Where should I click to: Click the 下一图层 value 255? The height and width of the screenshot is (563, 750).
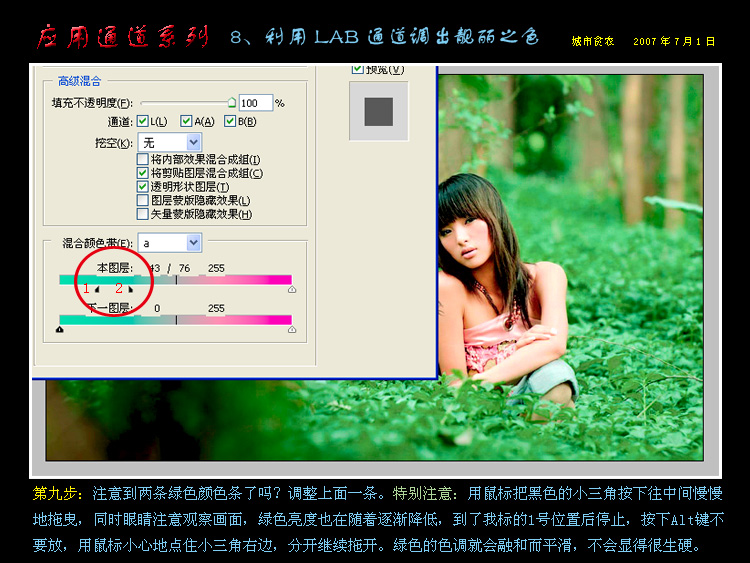[216, 309]
